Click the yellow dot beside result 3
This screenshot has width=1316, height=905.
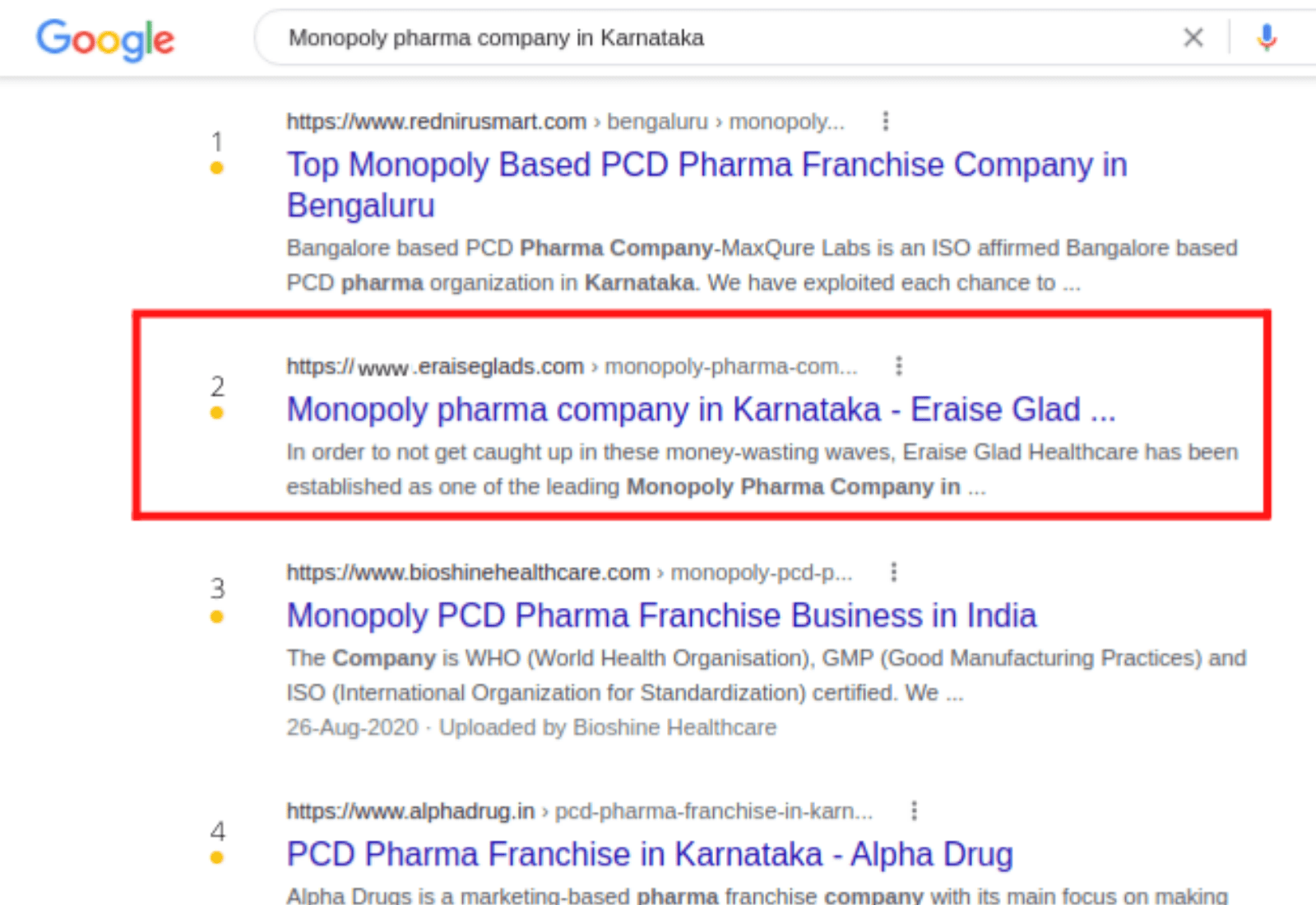click(x=216, y=616)
